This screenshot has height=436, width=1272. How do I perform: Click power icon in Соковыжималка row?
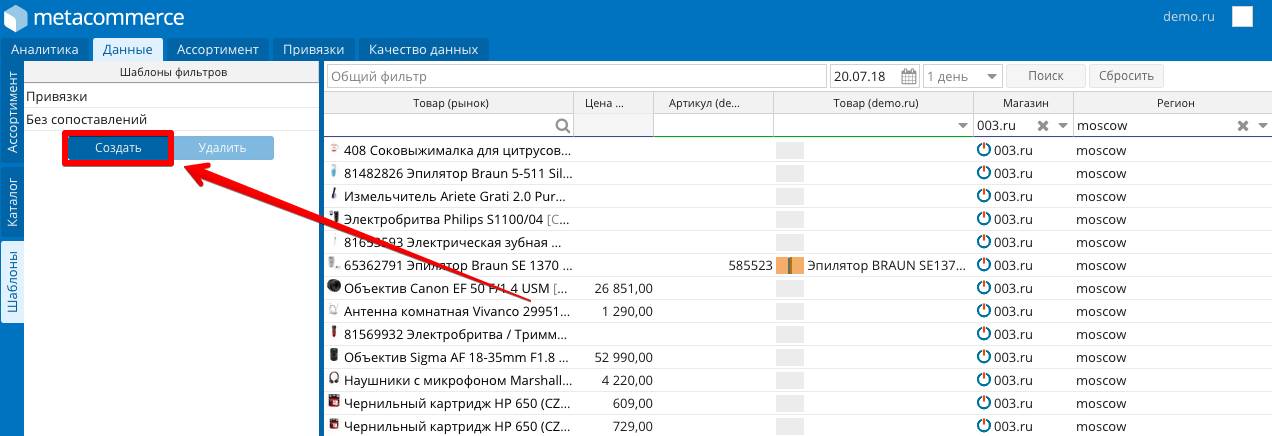click(x=983, y=150)
